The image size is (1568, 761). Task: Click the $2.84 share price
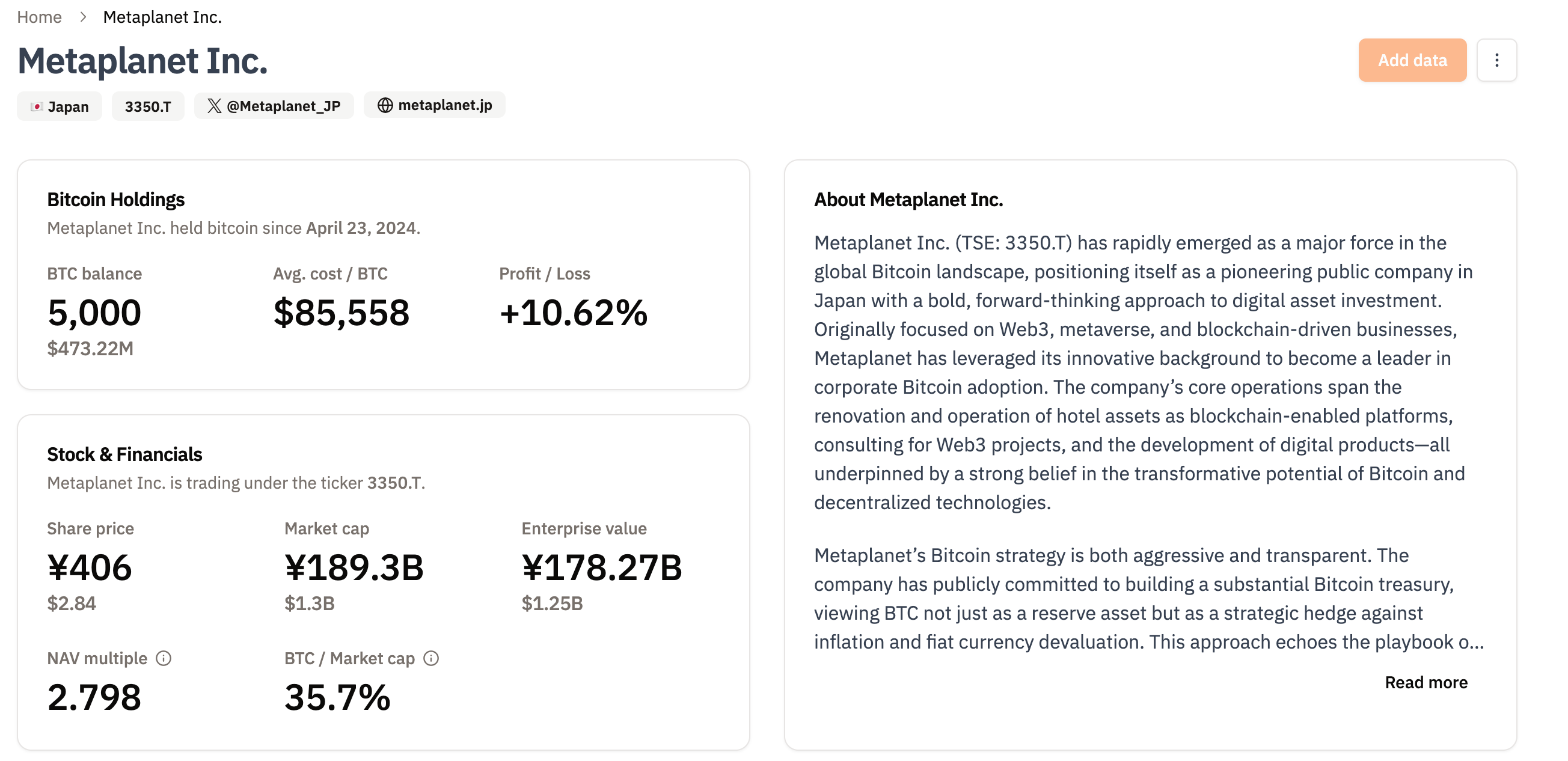click(72, 604)
